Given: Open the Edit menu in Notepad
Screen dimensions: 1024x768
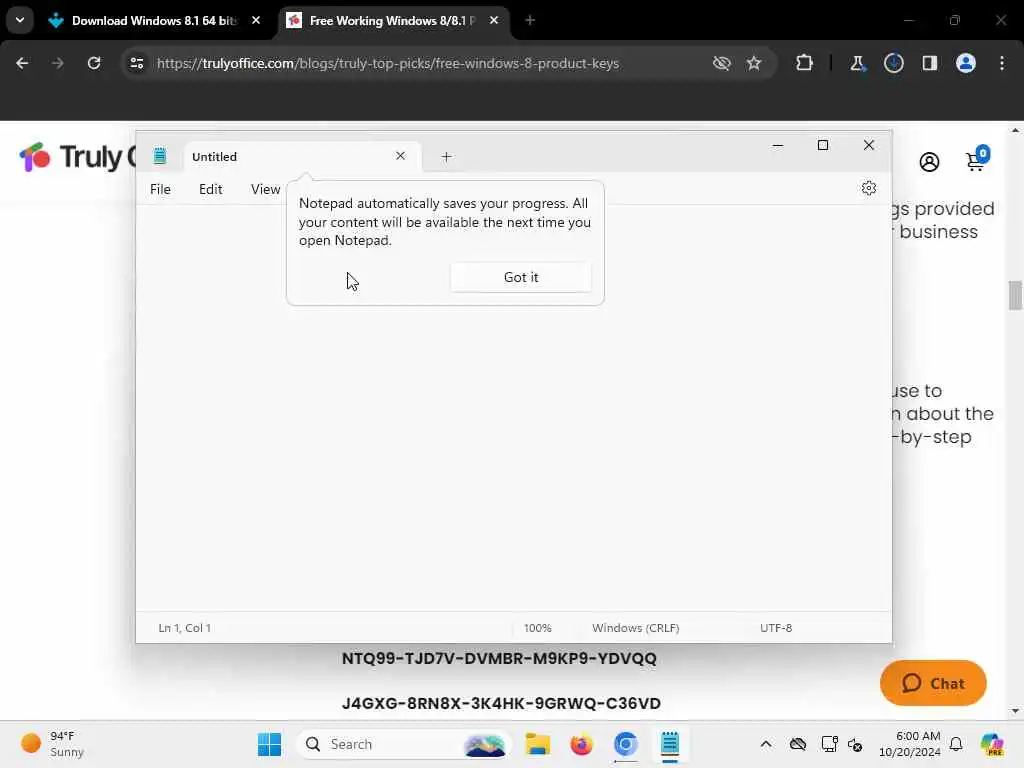Looking at the screenshot, I should [210, 189].
